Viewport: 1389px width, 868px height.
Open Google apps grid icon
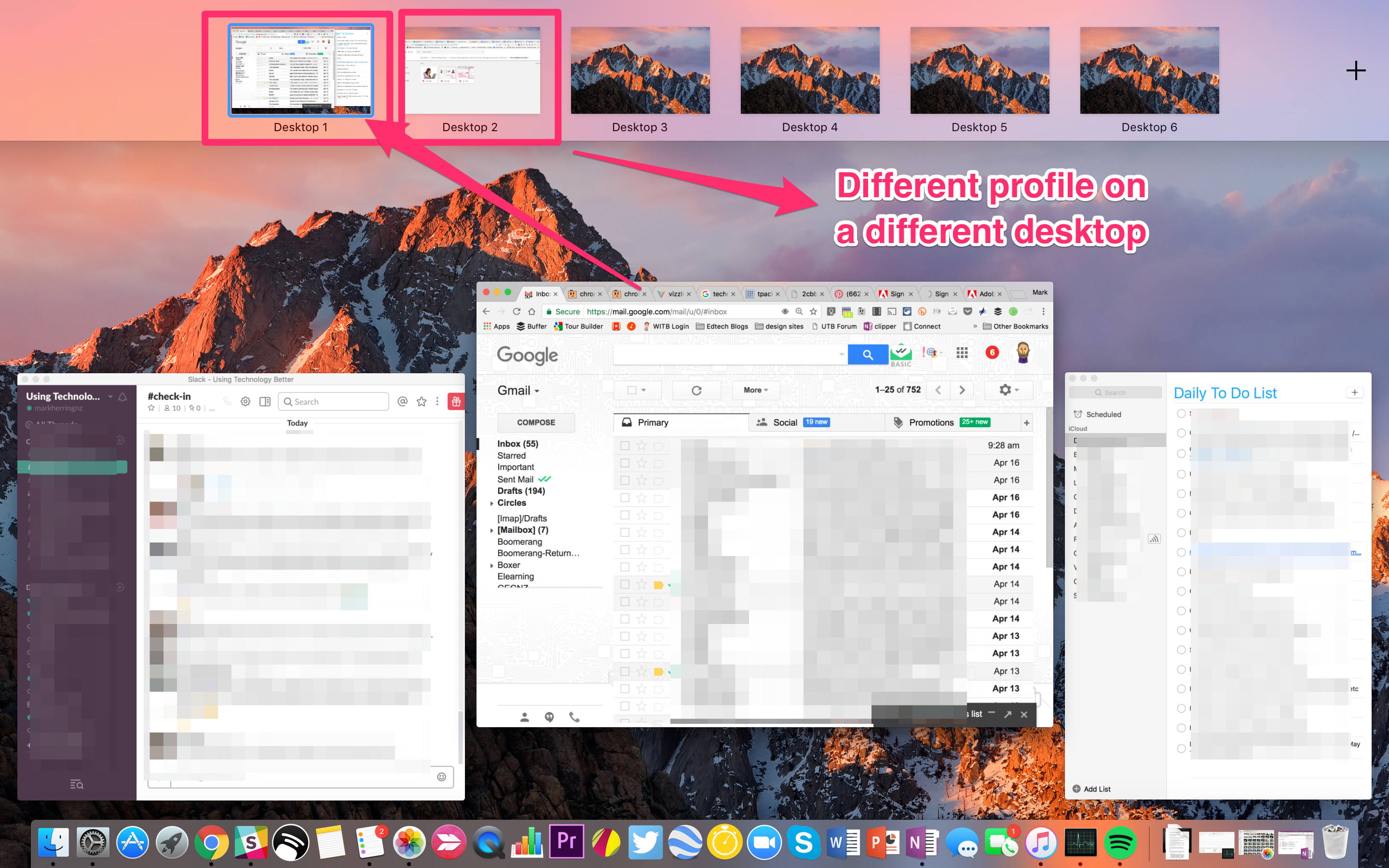coord(962,353)
